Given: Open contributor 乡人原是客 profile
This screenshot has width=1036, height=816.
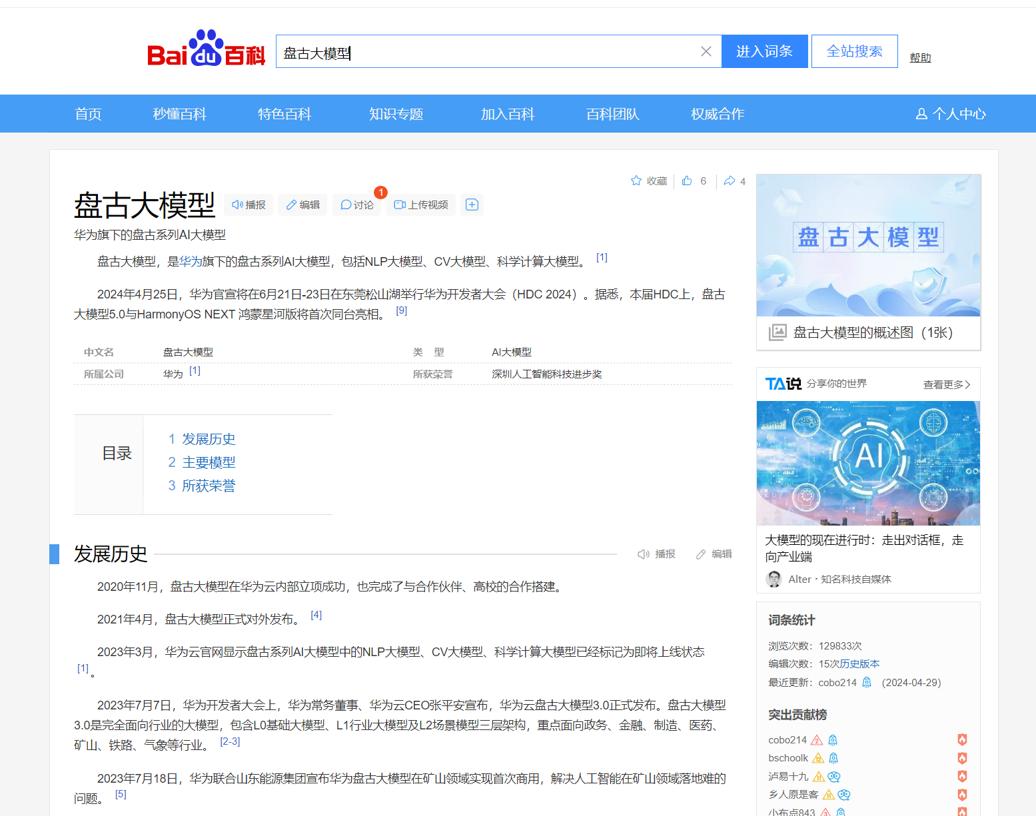Looking at the screenshot, I should [793, 794].
